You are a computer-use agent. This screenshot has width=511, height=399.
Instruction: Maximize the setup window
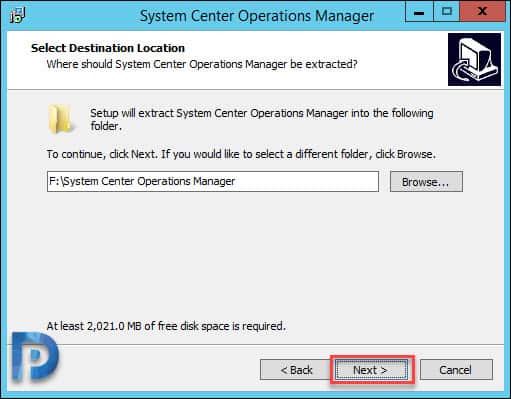446,12
